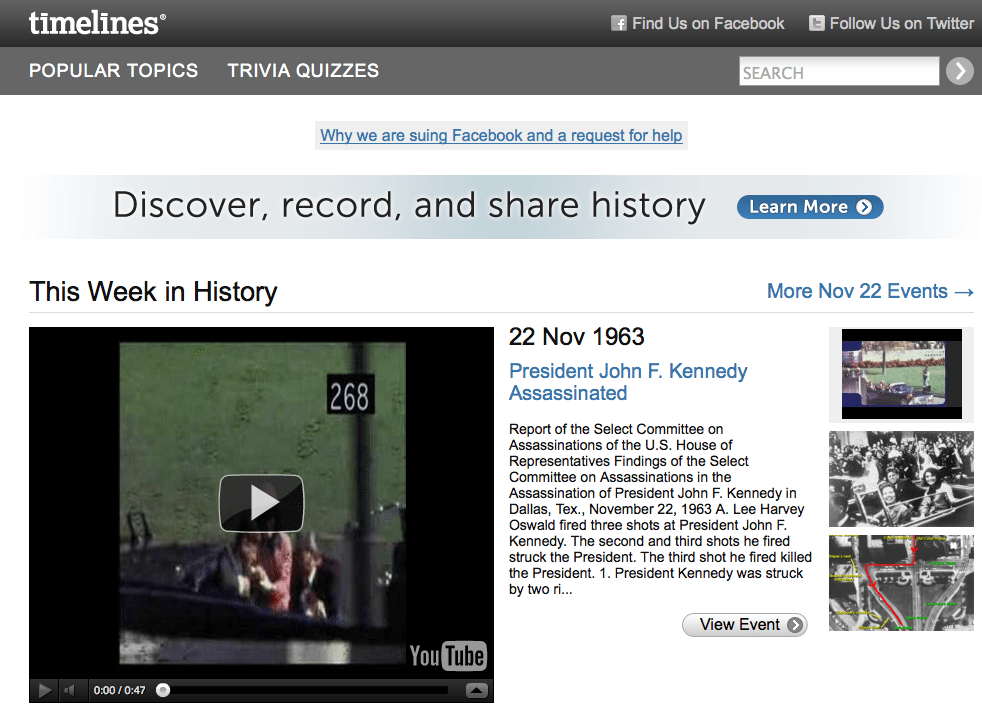Play the video with center play button
This screenshot has width=982, height=726.
[x=261, y=503]
